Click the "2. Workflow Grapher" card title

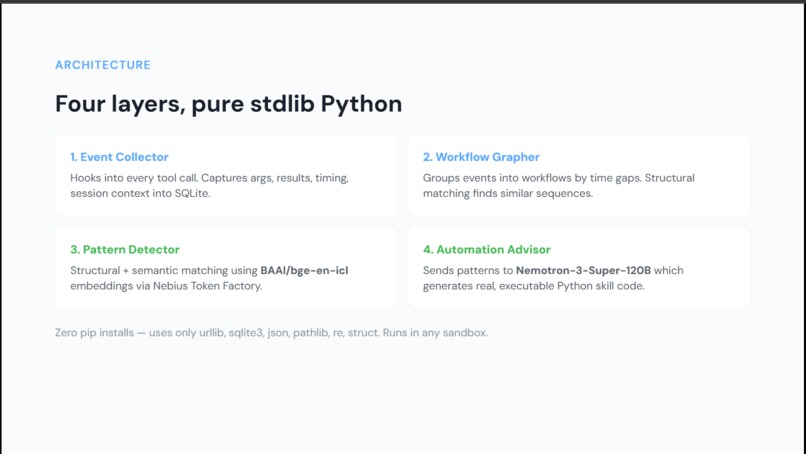tap(481, 157)
